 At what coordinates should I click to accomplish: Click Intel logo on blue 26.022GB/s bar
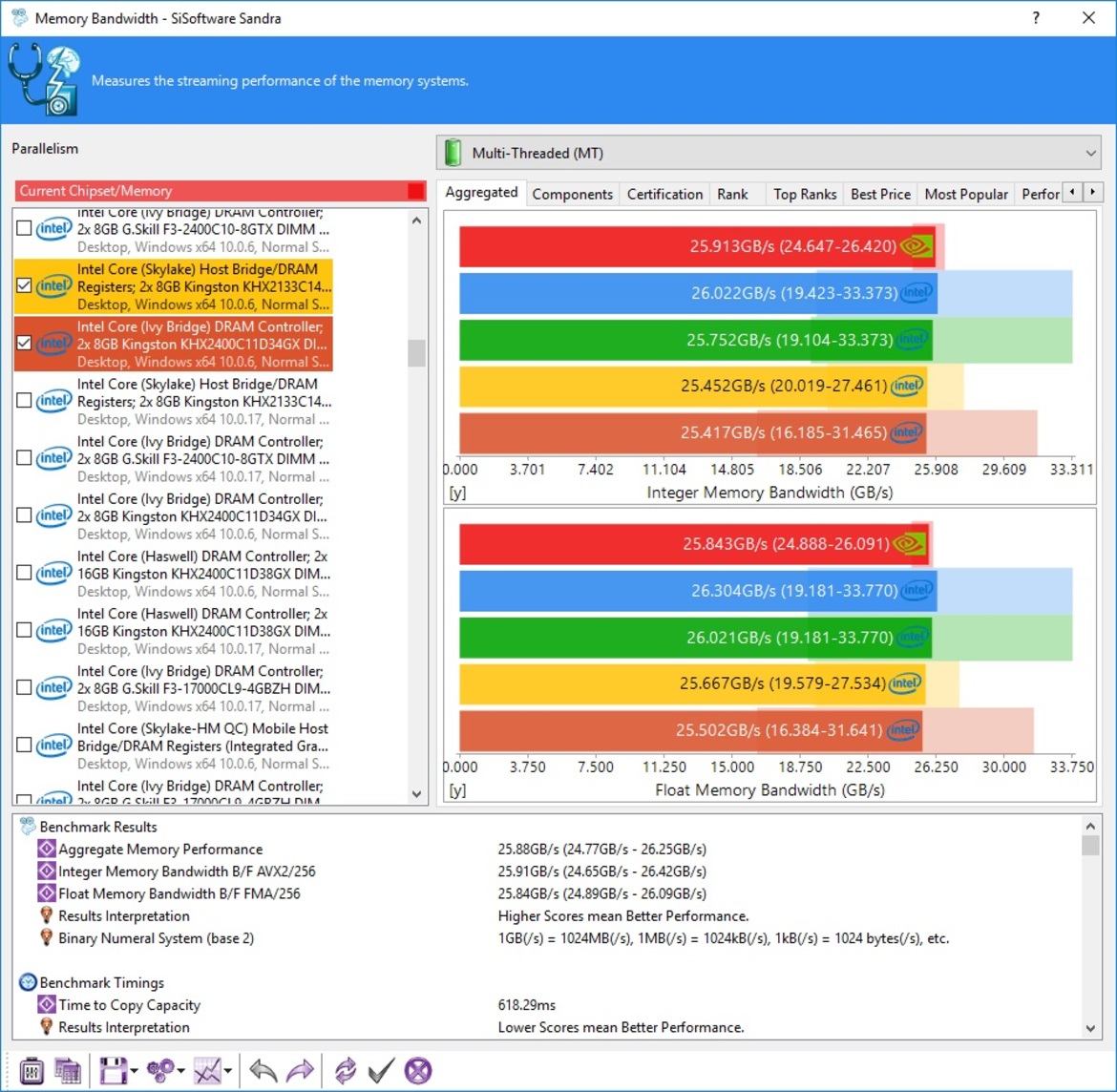917,293
